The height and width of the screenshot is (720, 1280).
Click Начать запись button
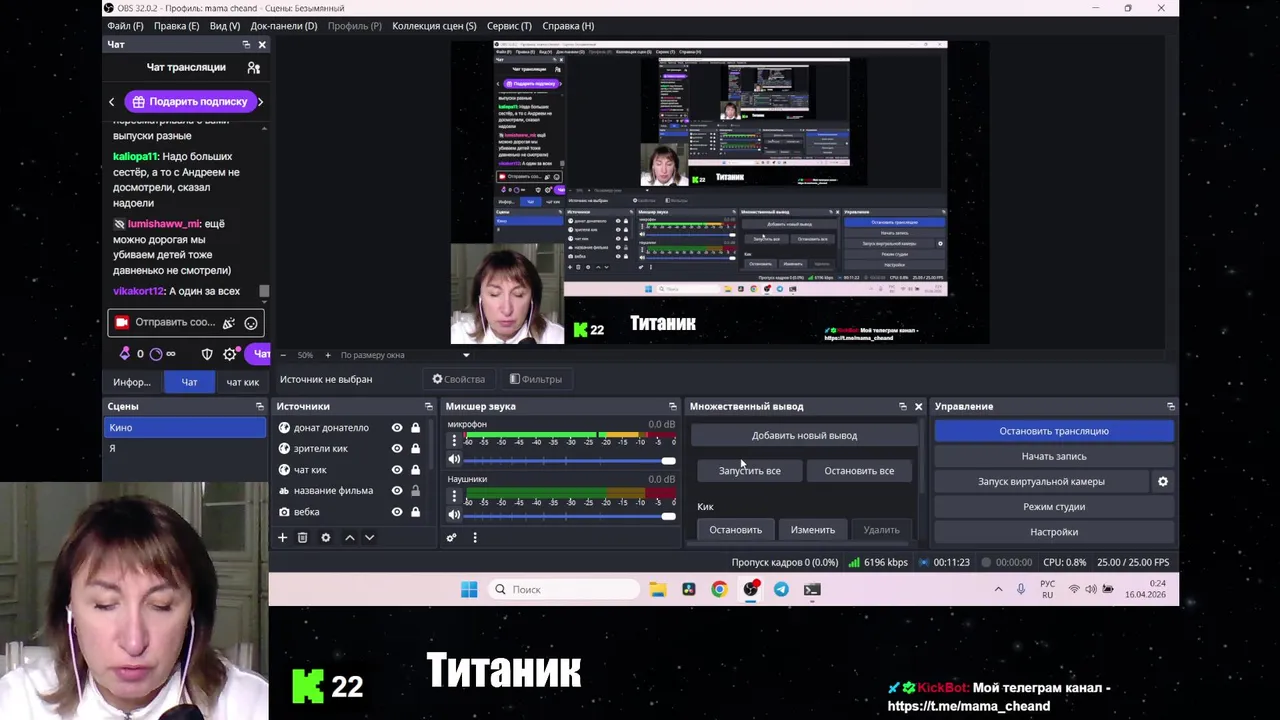point(1054,457)
